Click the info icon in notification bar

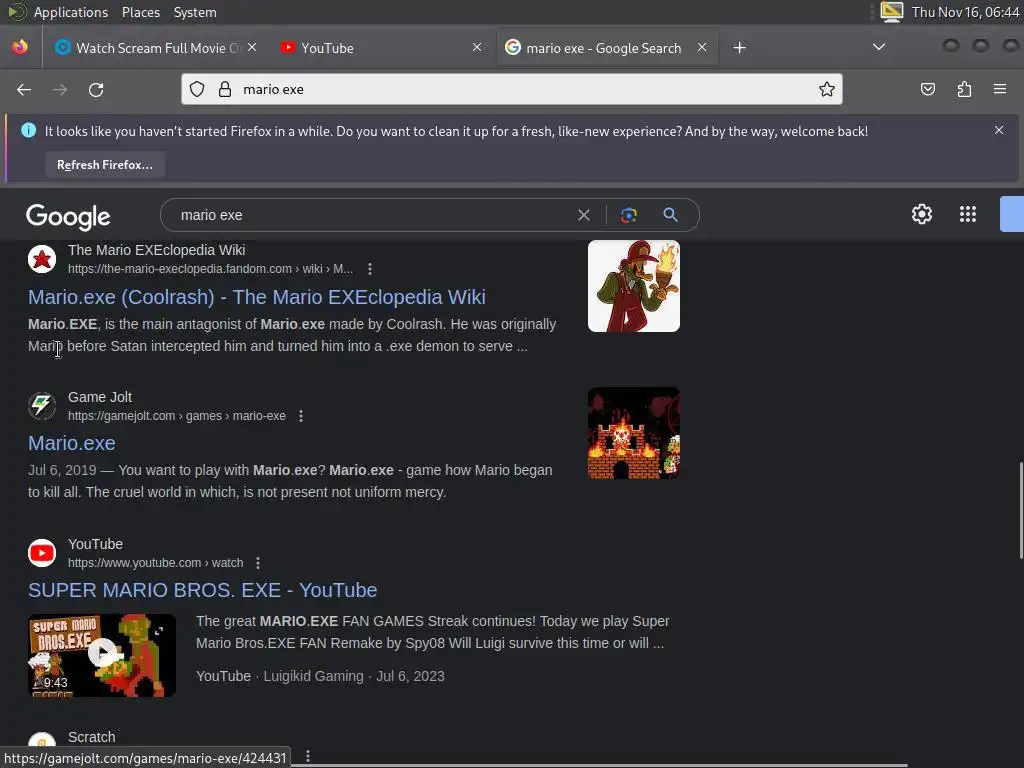(x=29, y=131)
